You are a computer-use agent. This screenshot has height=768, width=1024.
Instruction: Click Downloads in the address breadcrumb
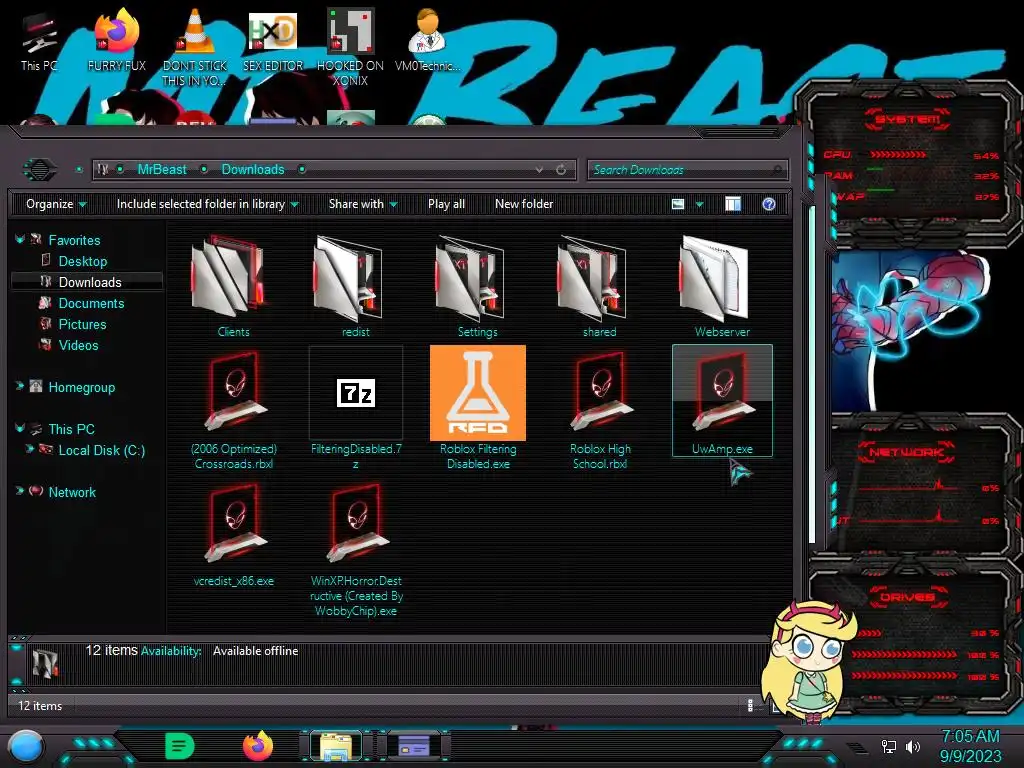pos(253,170)
